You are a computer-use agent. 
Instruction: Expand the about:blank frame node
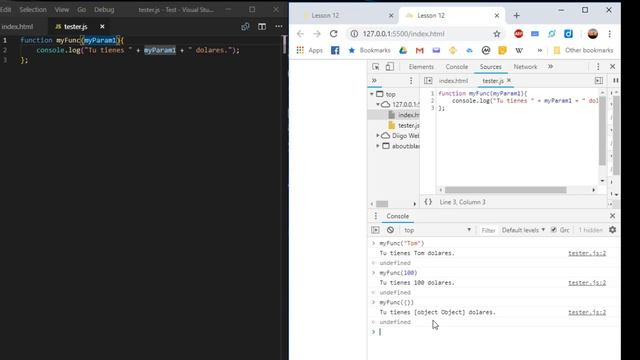378,146
